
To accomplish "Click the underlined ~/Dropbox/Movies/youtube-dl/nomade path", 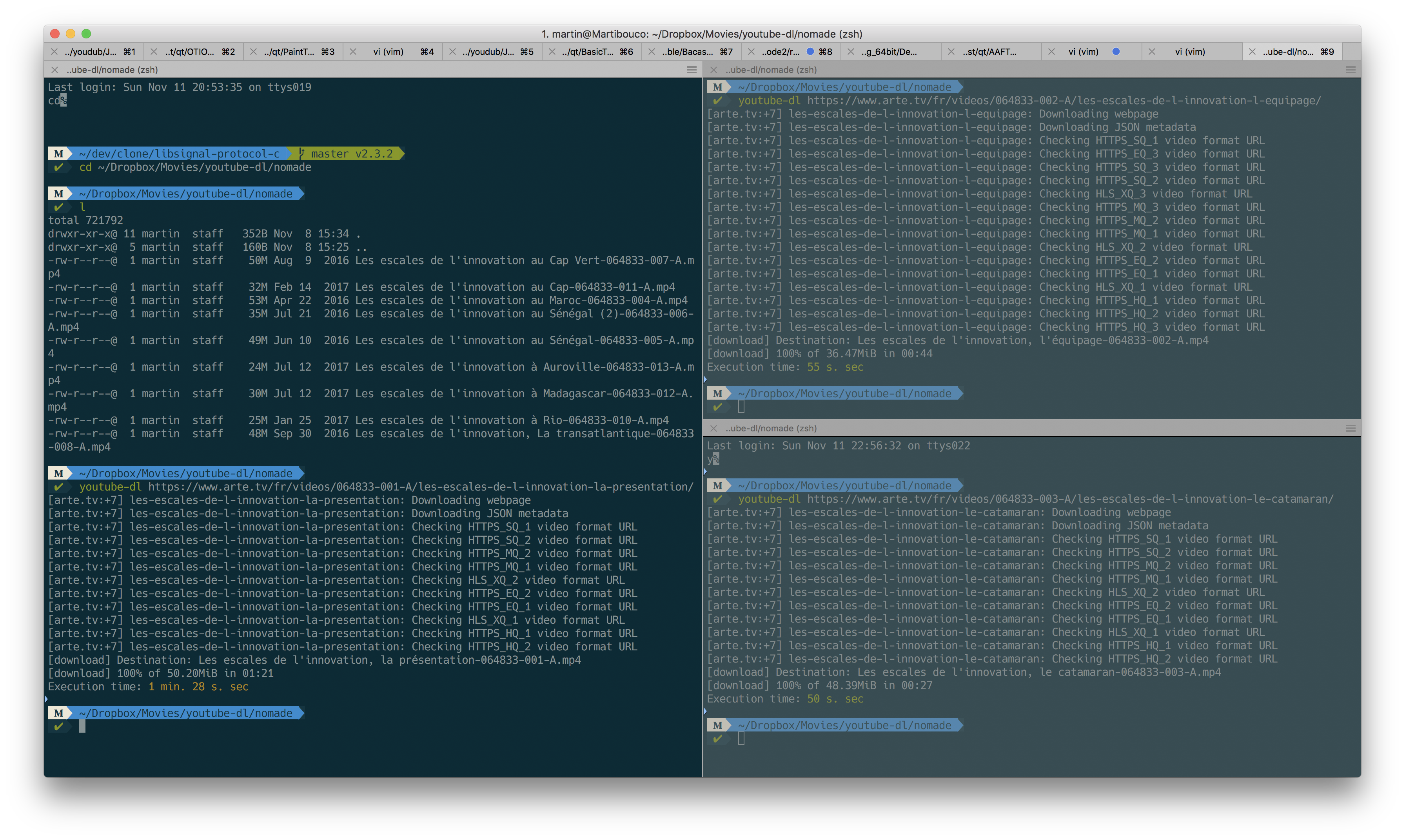I will coord(204,168).
